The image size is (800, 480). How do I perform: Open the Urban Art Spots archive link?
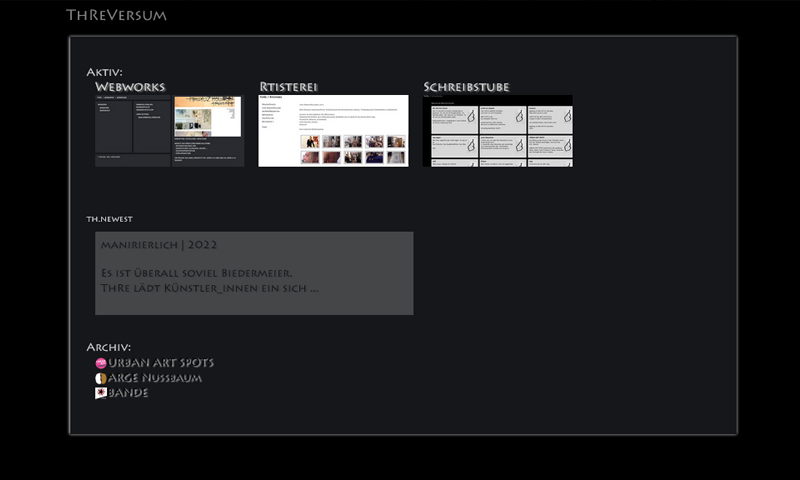(x=161, y=363)
